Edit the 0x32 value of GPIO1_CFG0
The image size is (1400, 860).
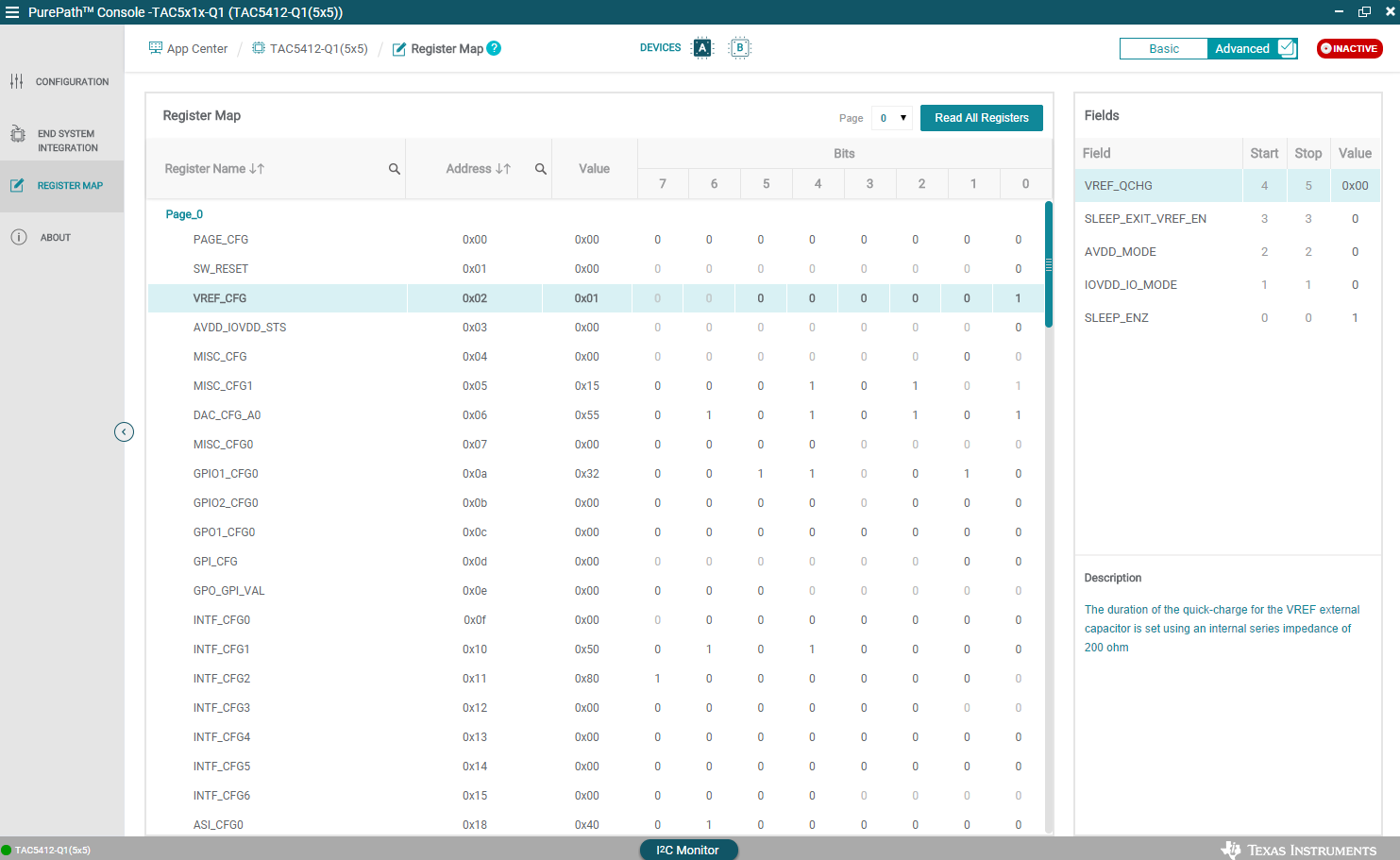click(x=587, y=474)
